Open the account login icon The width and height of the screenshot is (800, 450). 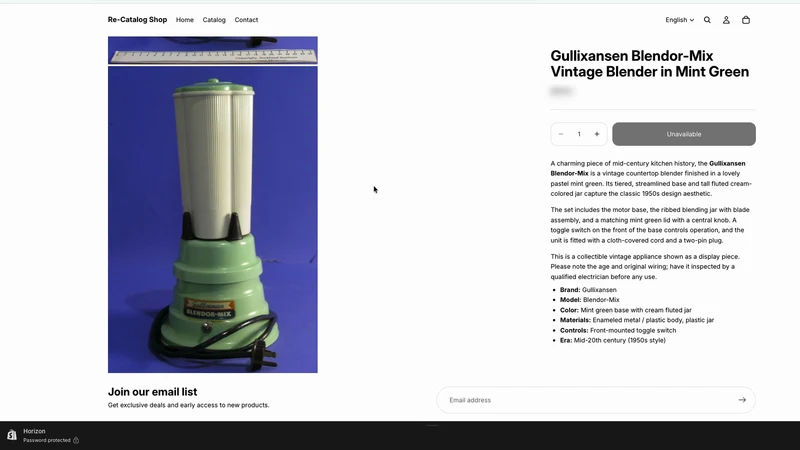[x=726, y=20]
